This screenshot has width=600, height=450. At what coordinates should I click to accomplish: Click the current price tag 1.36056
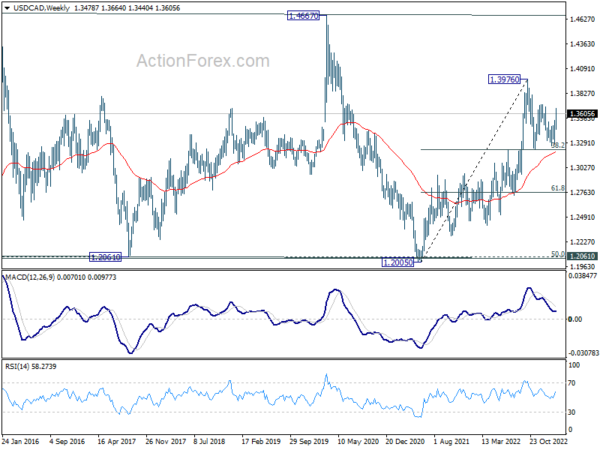(583, 114)
